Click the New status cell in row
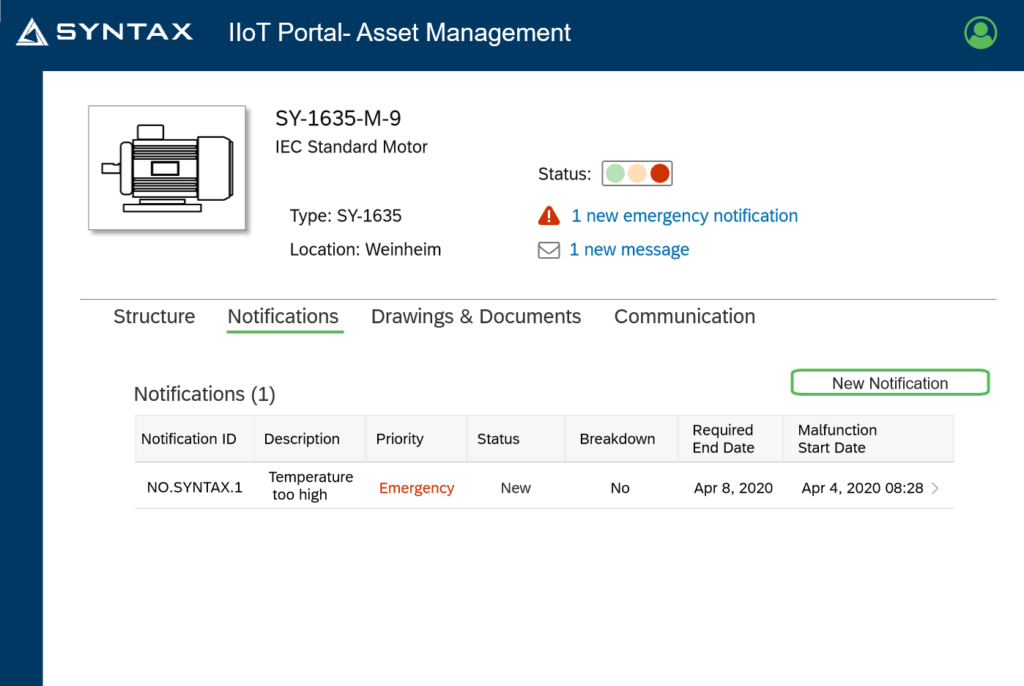The height and width of the screenshot is (686, 1024). [x=515, y=488]
